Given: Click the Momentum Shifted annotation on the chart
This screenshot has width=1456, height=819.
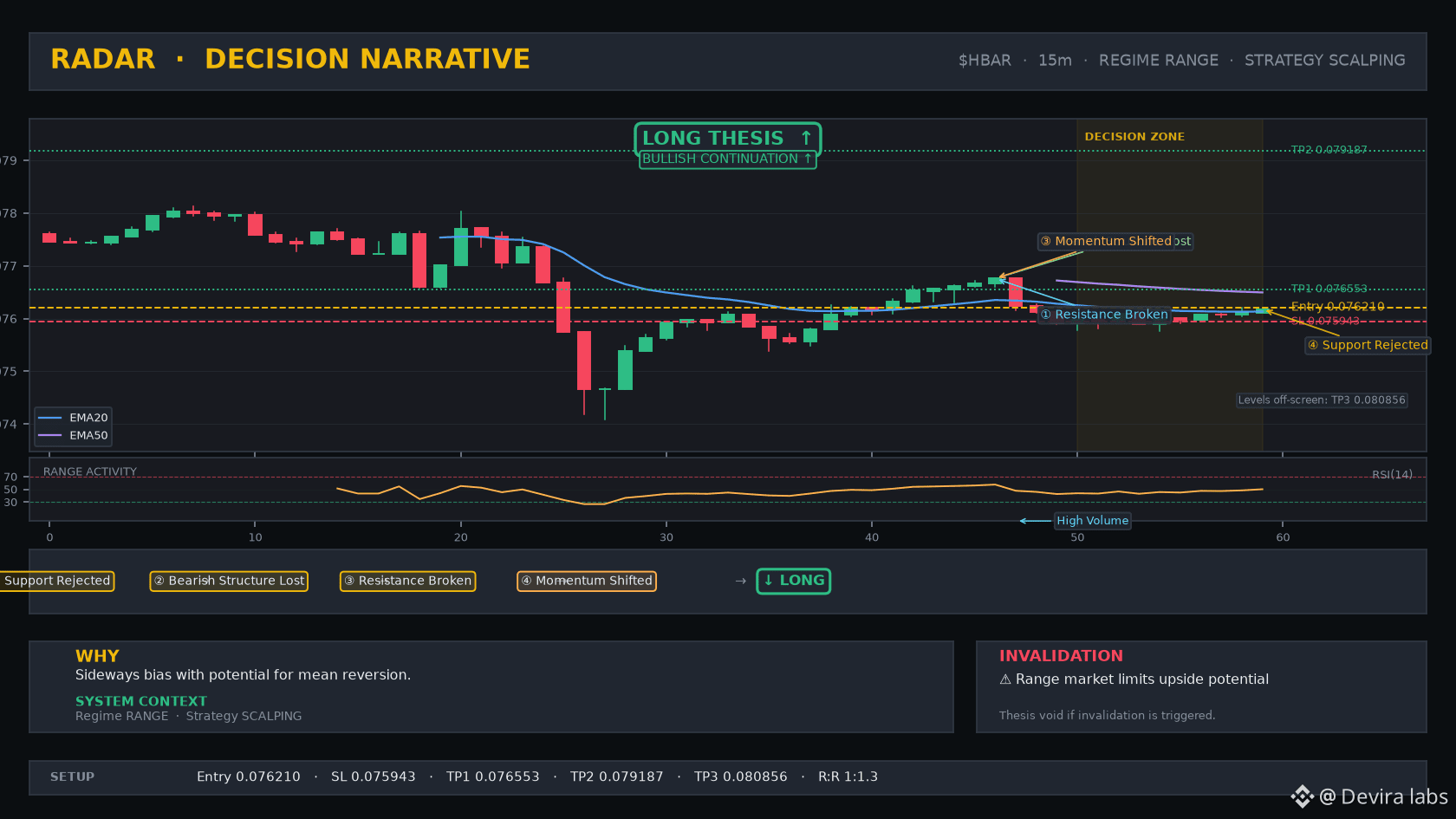Looking at the screenshot, I should coord(1107,241).
